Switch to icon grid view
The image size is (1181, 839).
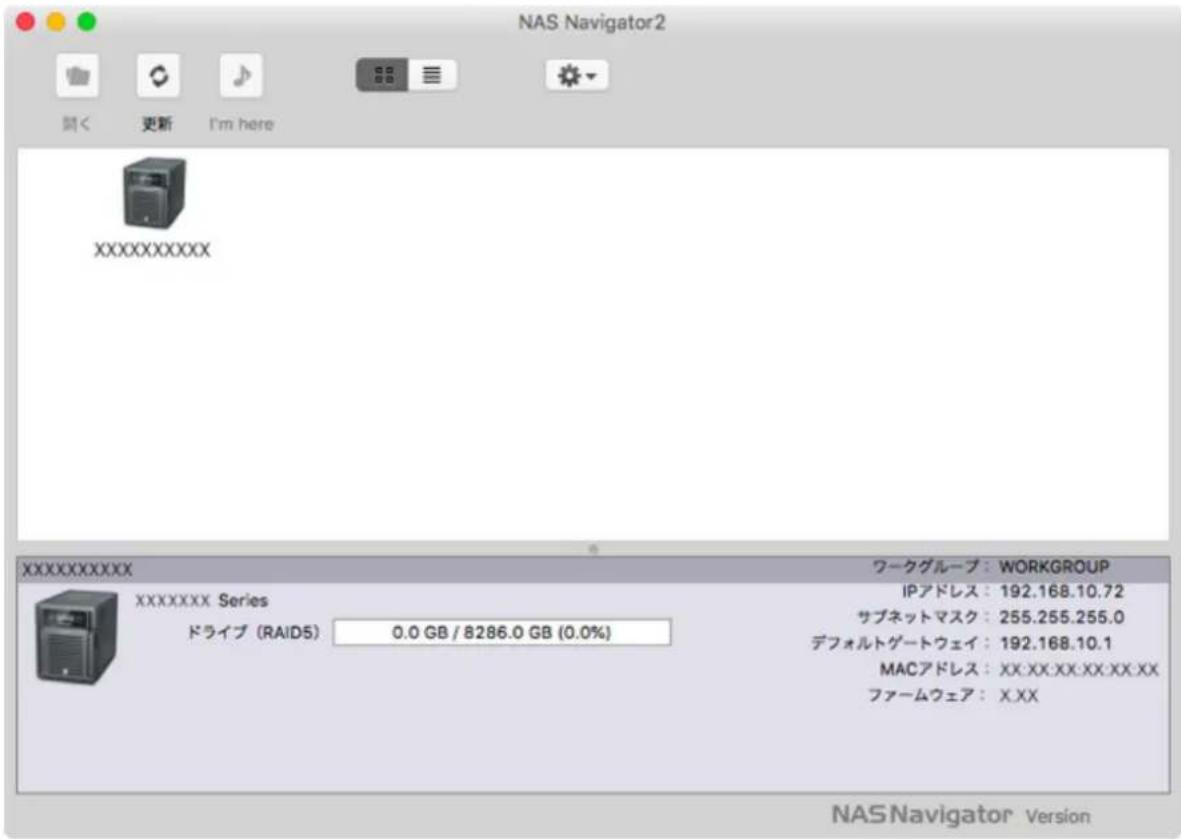pos(383,75)
